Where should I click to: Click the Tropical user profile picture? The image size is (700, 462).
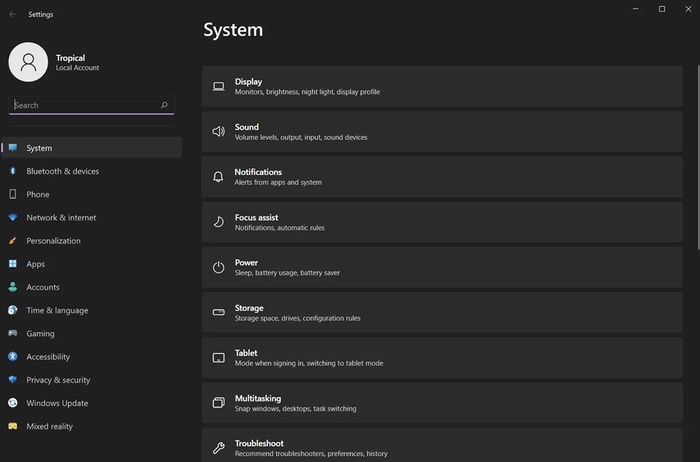(x=28, y=62)
